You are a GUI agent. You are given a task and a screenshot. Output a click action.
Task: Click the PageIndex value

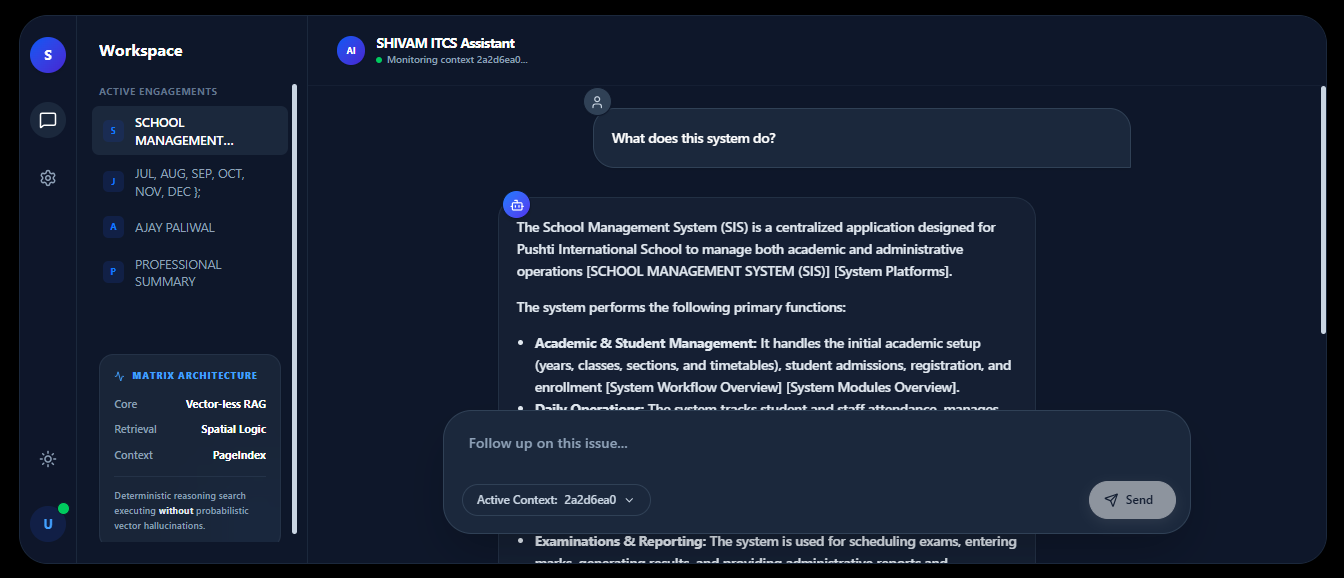point(240,455)
